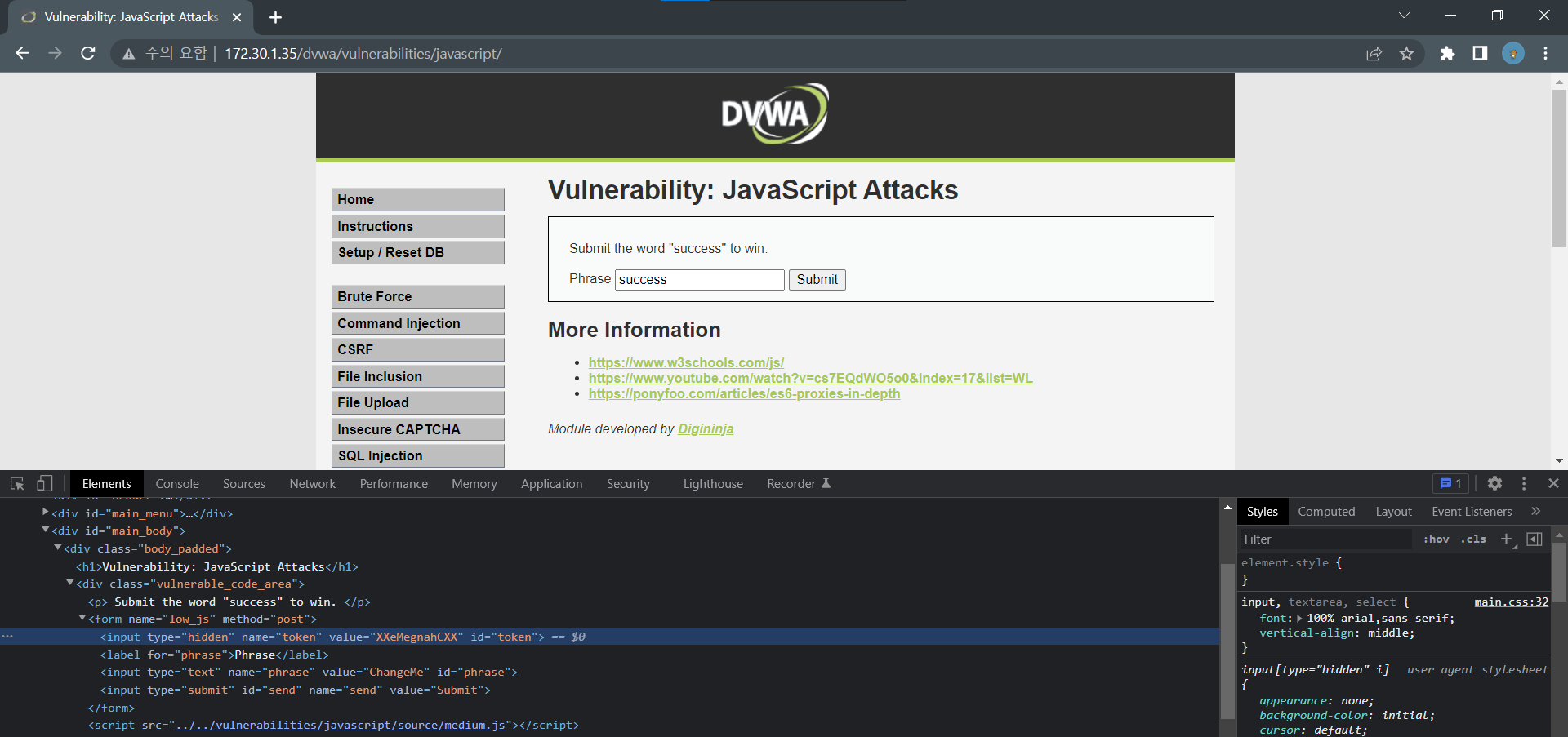Screen dimensions: 1568x737
Task: Open the Network tab
Action: pos(313,483)
